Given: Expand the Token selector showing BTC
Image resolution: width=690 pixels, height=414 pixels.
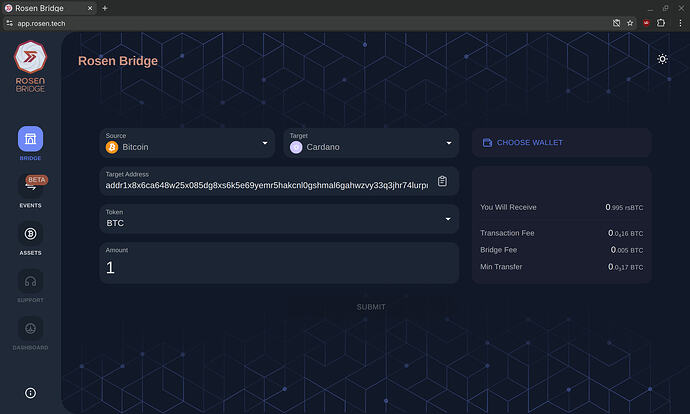Looking at the screenshot, I should pos(278,219).
